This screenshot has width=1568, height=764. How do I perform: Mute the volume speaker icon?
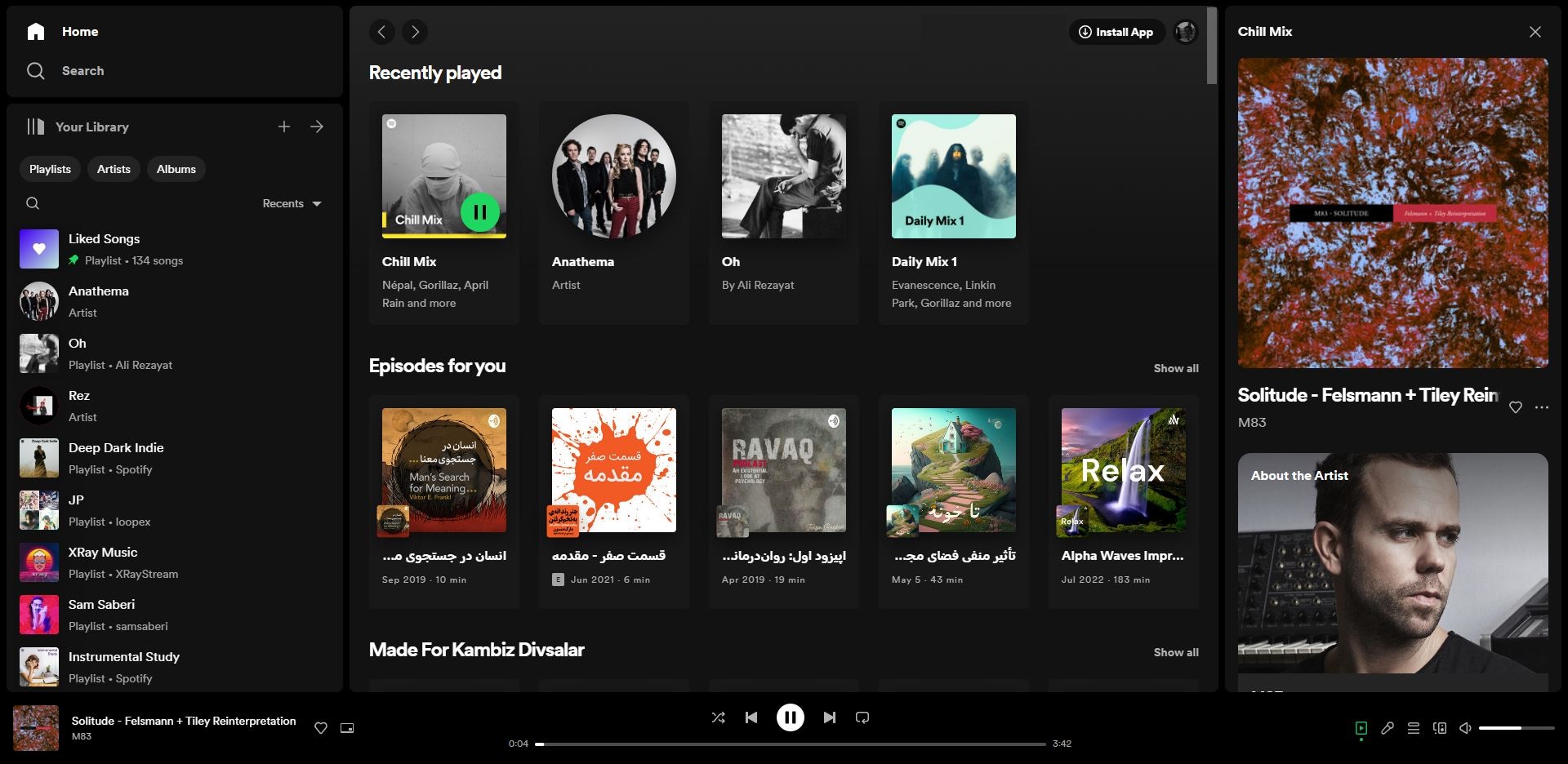coord(1465,728)
